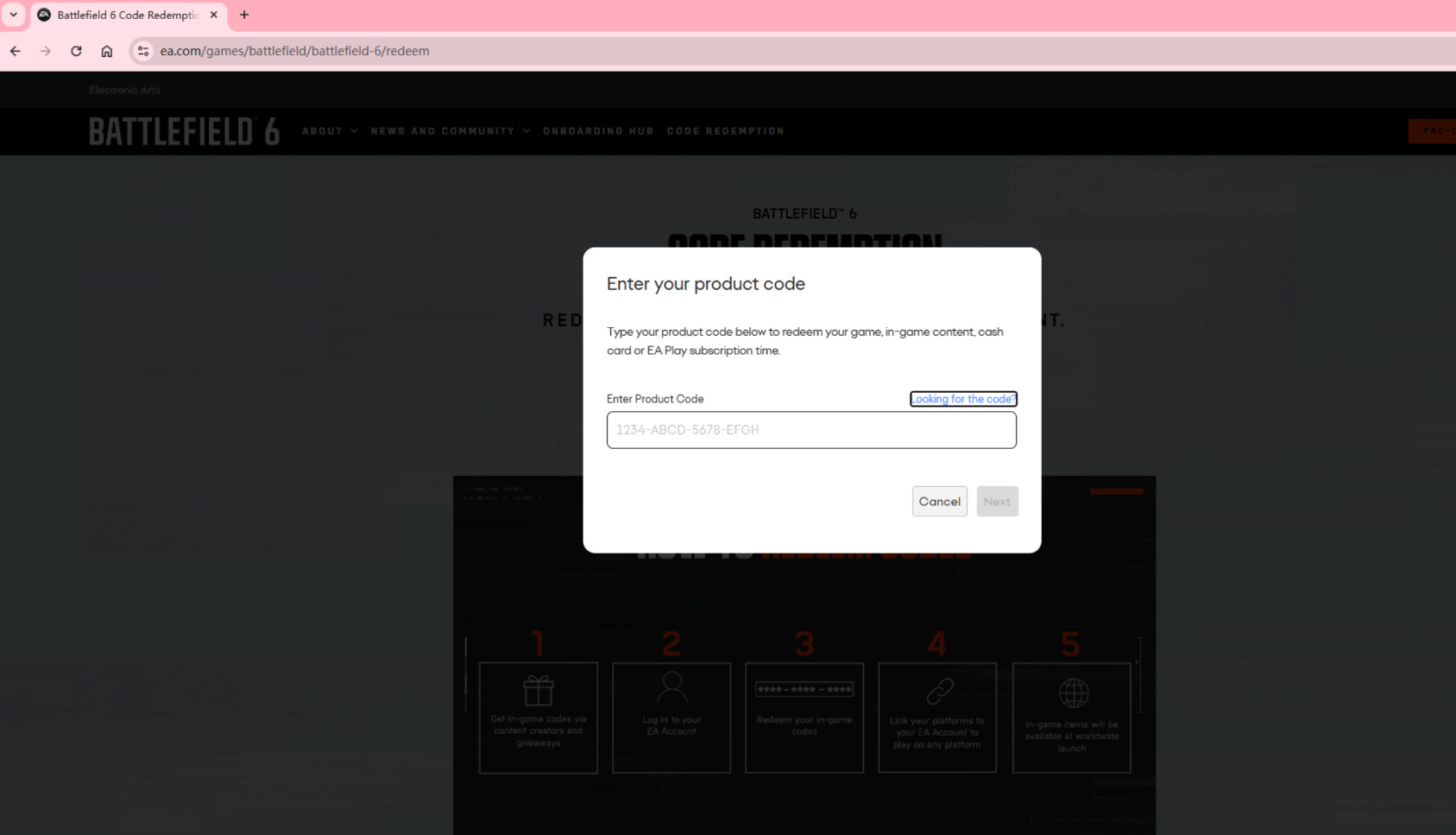Click the browser forward arrow icon
This screenshot has width=1456, height=835.
pyautogui.click(x=46, y=51)
